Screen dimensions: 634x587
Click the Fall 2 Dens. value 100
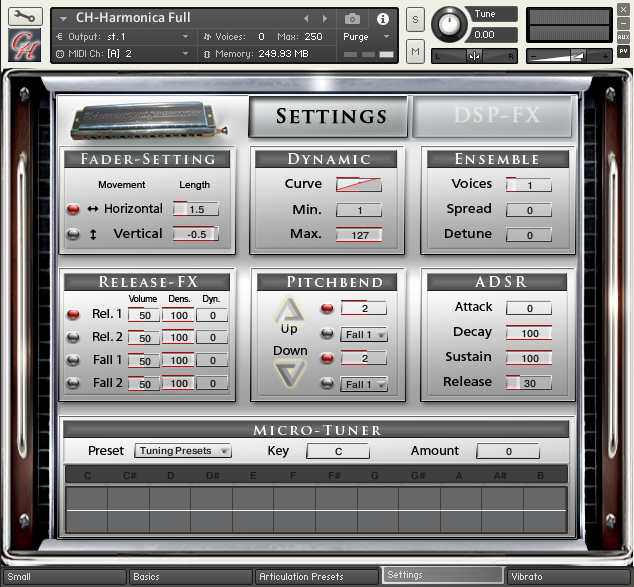178,383
